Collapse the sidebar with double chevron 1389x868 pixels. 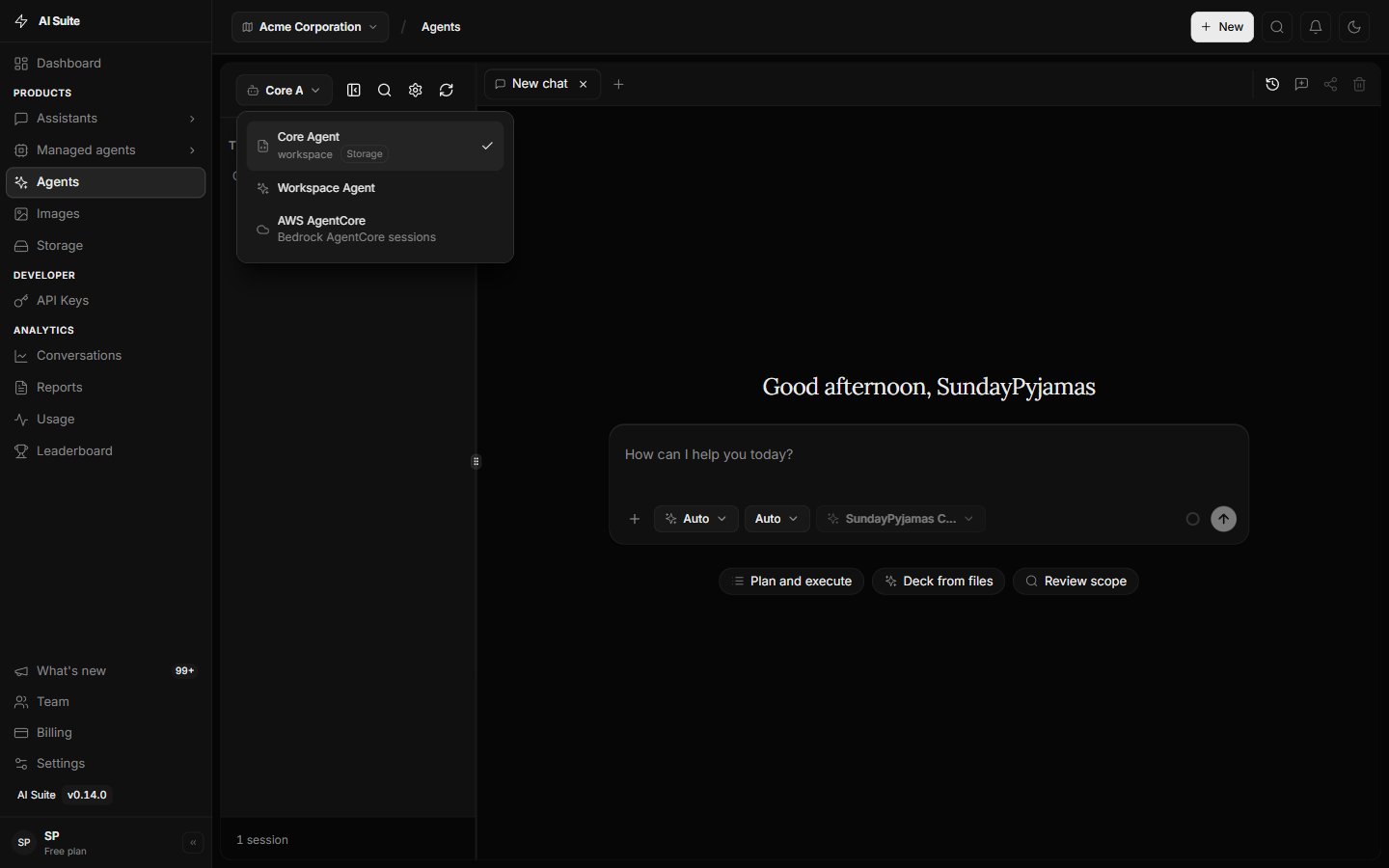tap(193, 843)
